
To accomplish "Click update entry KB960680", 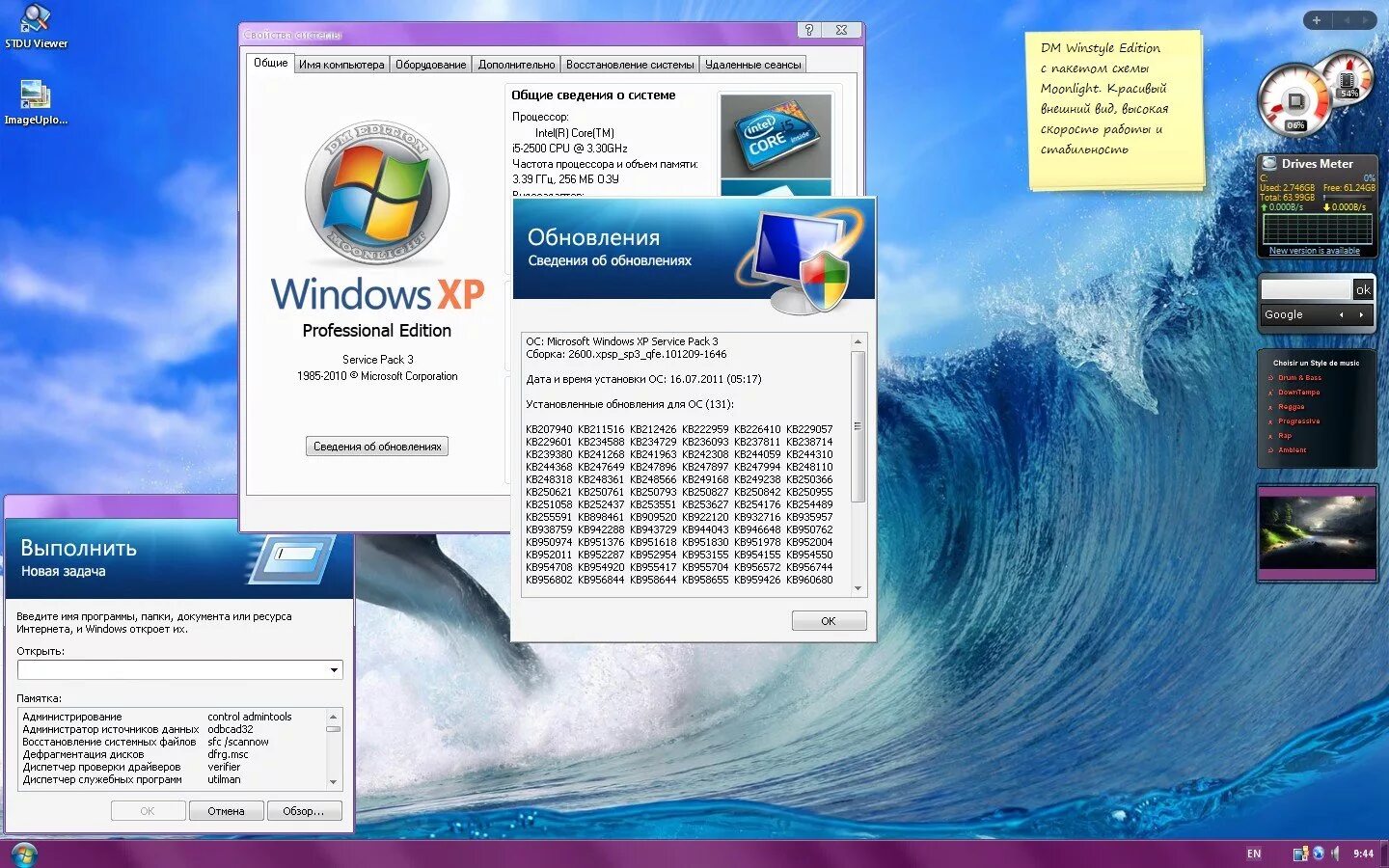I will (809, 580).
